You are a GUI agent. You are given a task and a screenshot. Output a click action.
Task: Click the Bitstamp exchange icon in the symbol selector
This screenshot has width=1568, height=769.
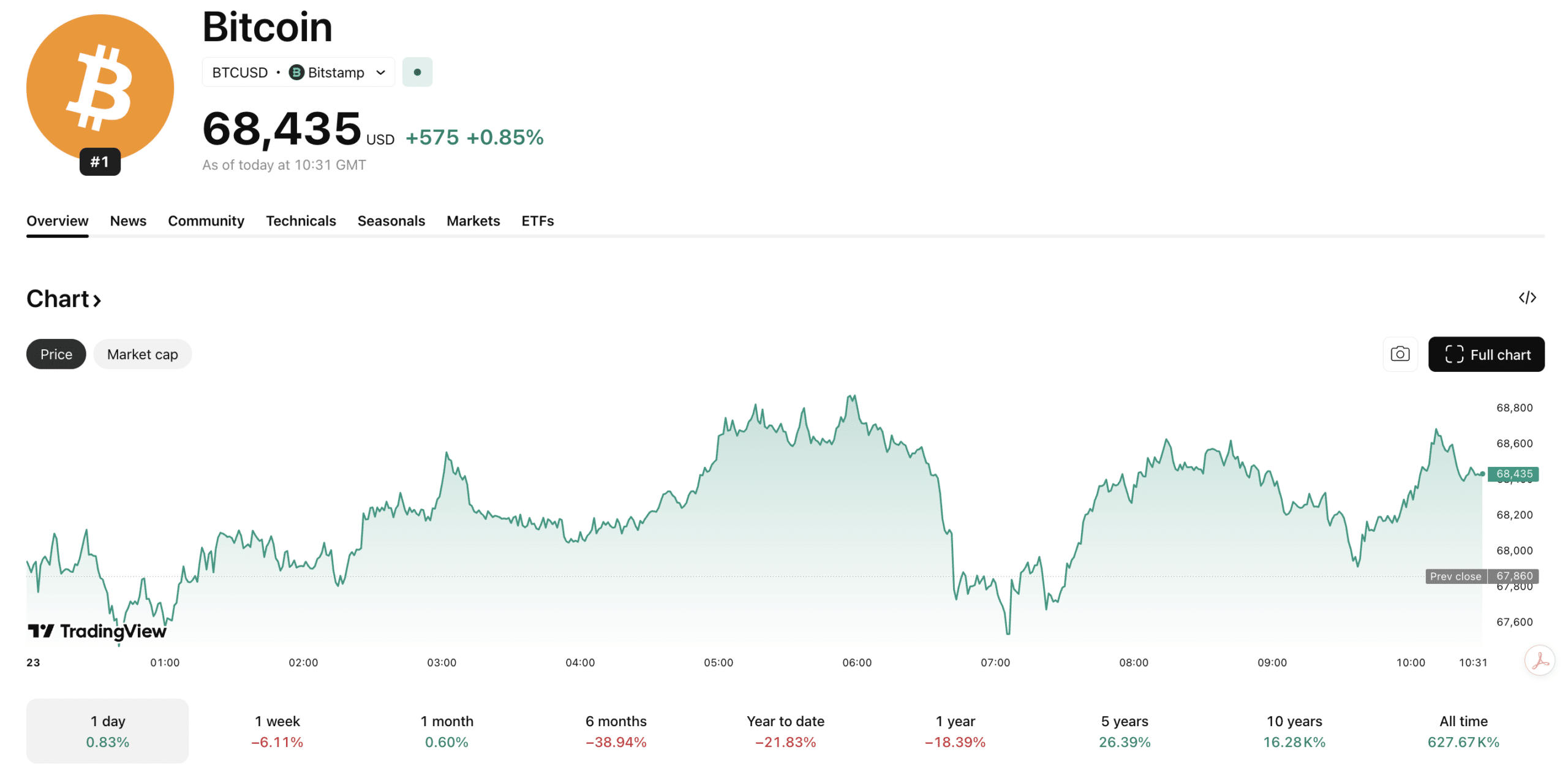click(x=296, y=72)
